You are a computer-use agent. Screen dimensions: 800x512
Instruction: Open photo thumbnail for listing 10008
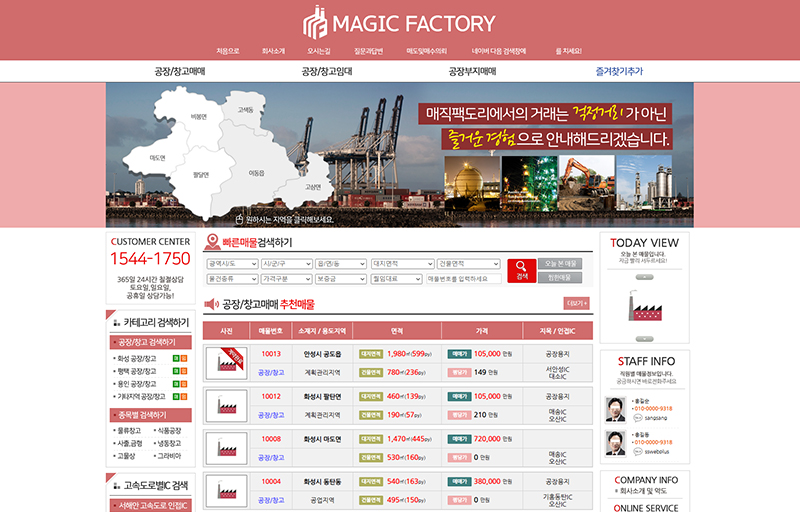coord(227,448)
